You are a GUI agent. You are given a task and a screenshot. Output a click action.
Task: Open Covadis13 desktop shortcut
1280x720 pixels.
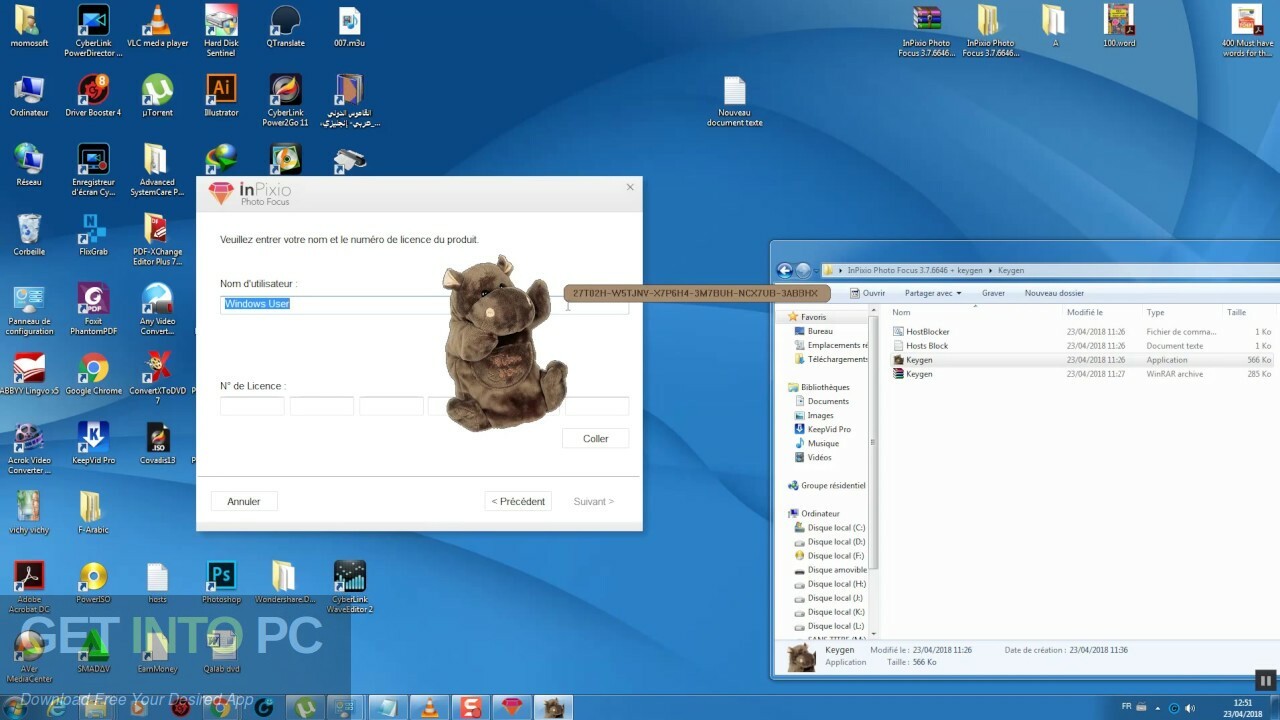(157, 444)
